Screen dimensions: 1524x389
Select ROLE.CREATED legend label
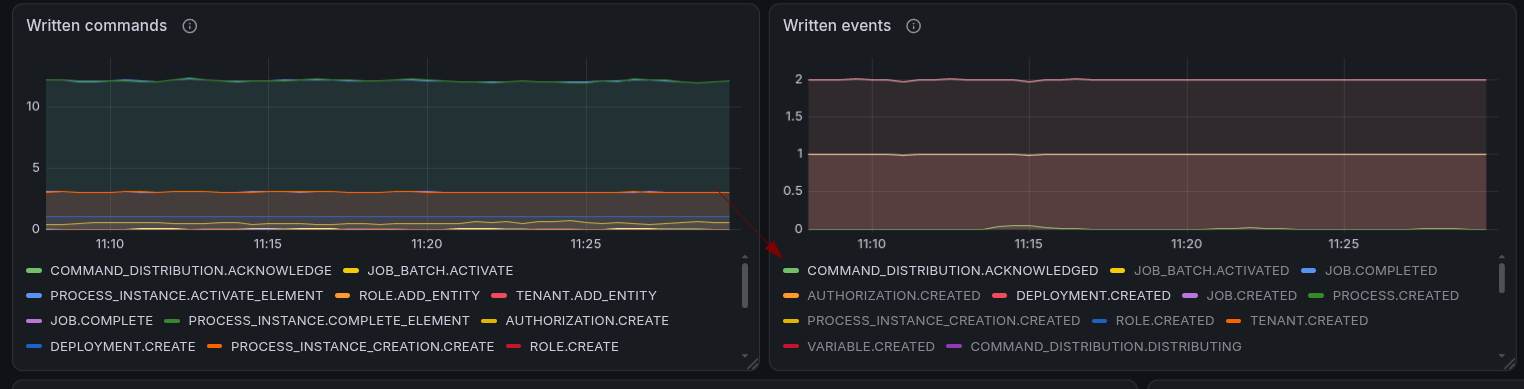[1165, 321]
